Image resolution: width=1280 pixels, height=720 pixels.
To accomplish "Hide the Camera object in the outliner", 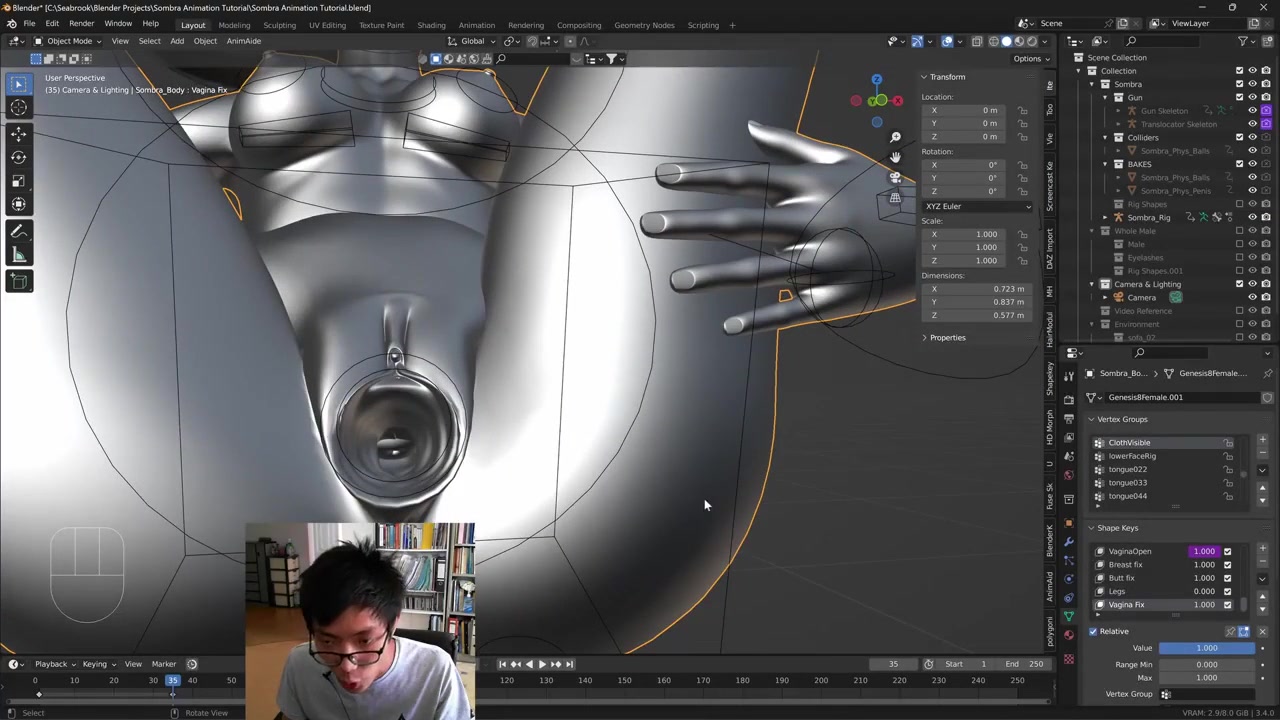I will click(x=1252, y=297).
